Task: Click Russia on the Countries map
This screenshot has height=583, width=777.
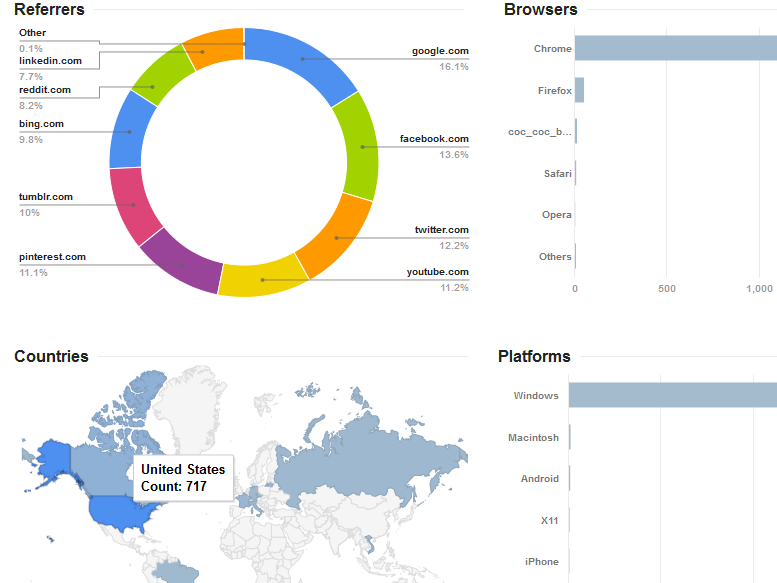Action: tap(369, 463)
